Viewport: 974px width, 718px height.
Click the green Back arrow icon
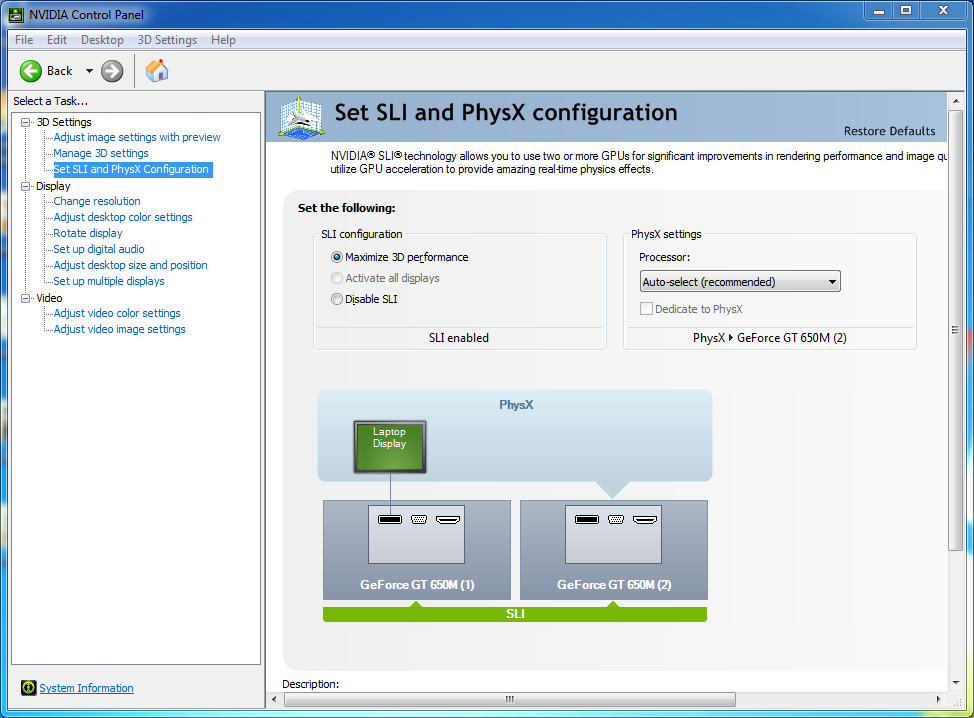click(30, 71)
